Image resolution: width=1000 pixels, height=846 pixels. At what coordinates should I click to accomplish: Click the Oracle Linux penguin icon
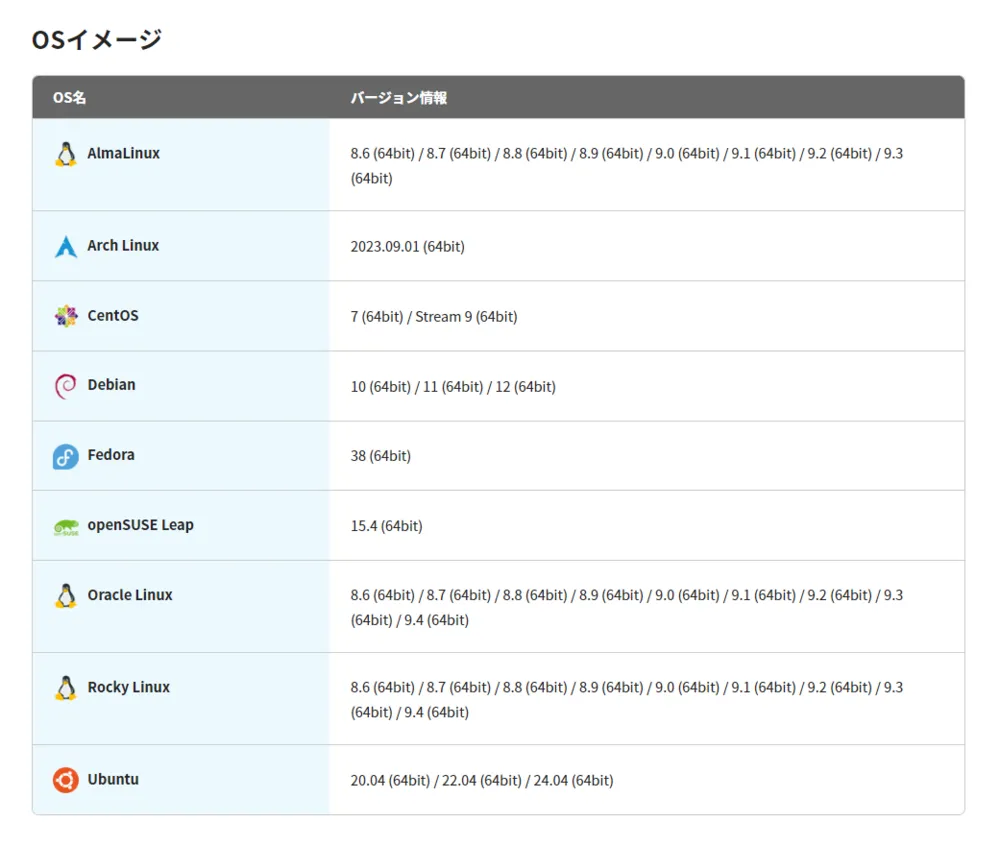pos(66,596)
